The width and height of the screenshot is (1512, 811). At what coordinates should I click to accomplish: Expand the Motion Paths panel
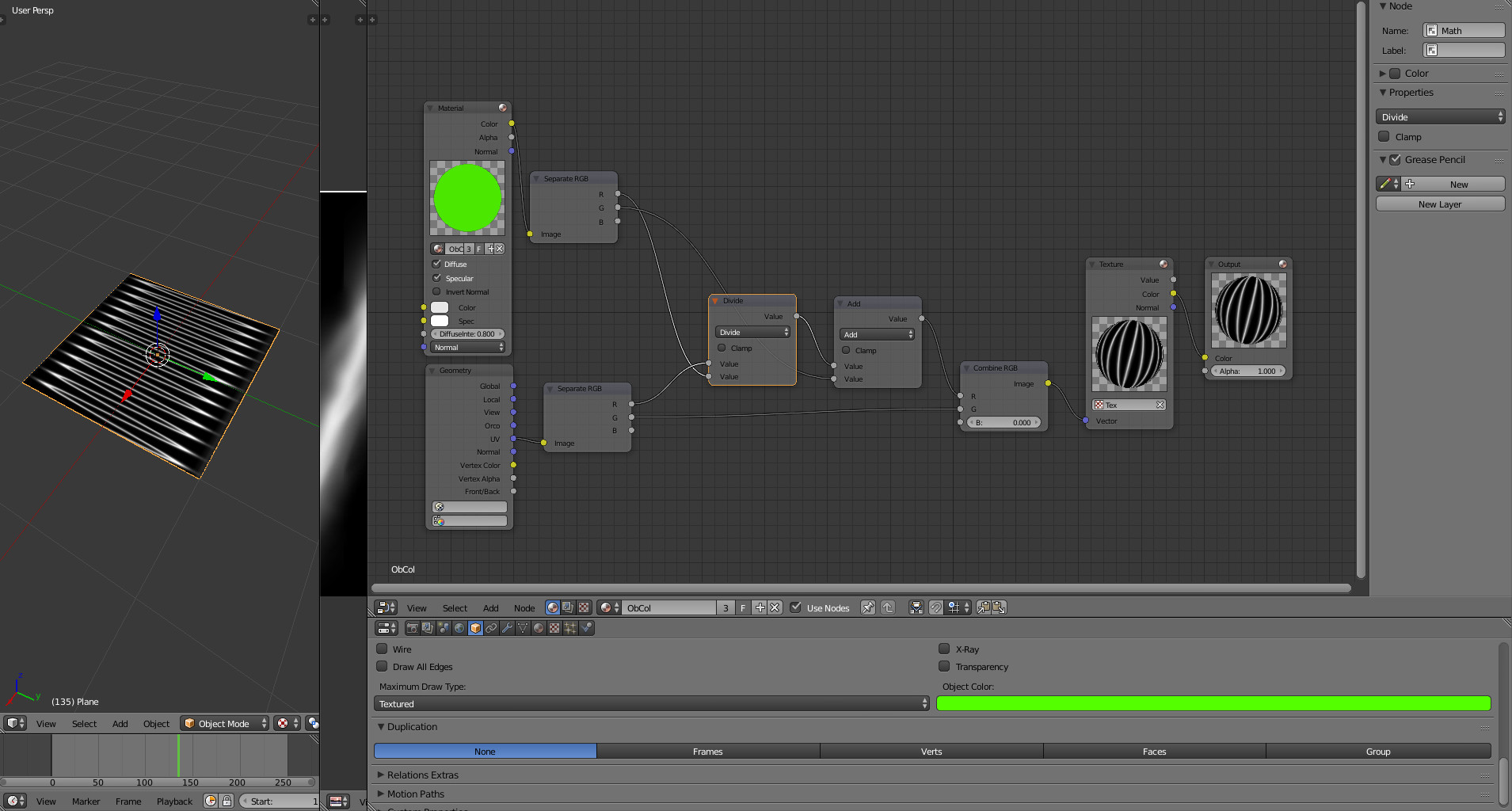tap(416, 794)
